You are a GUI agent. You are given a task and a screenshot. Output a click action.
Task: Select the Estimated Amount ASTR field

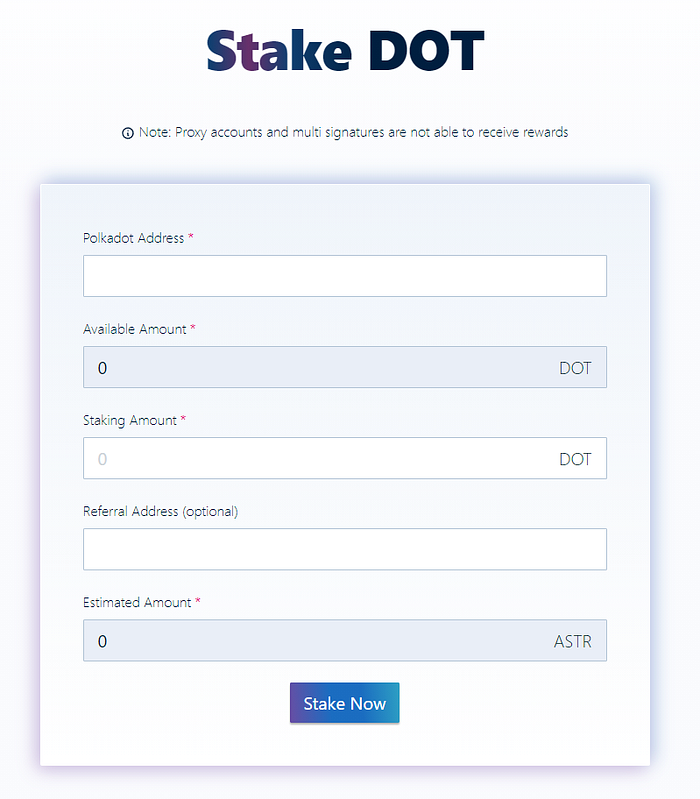[320, 641]
